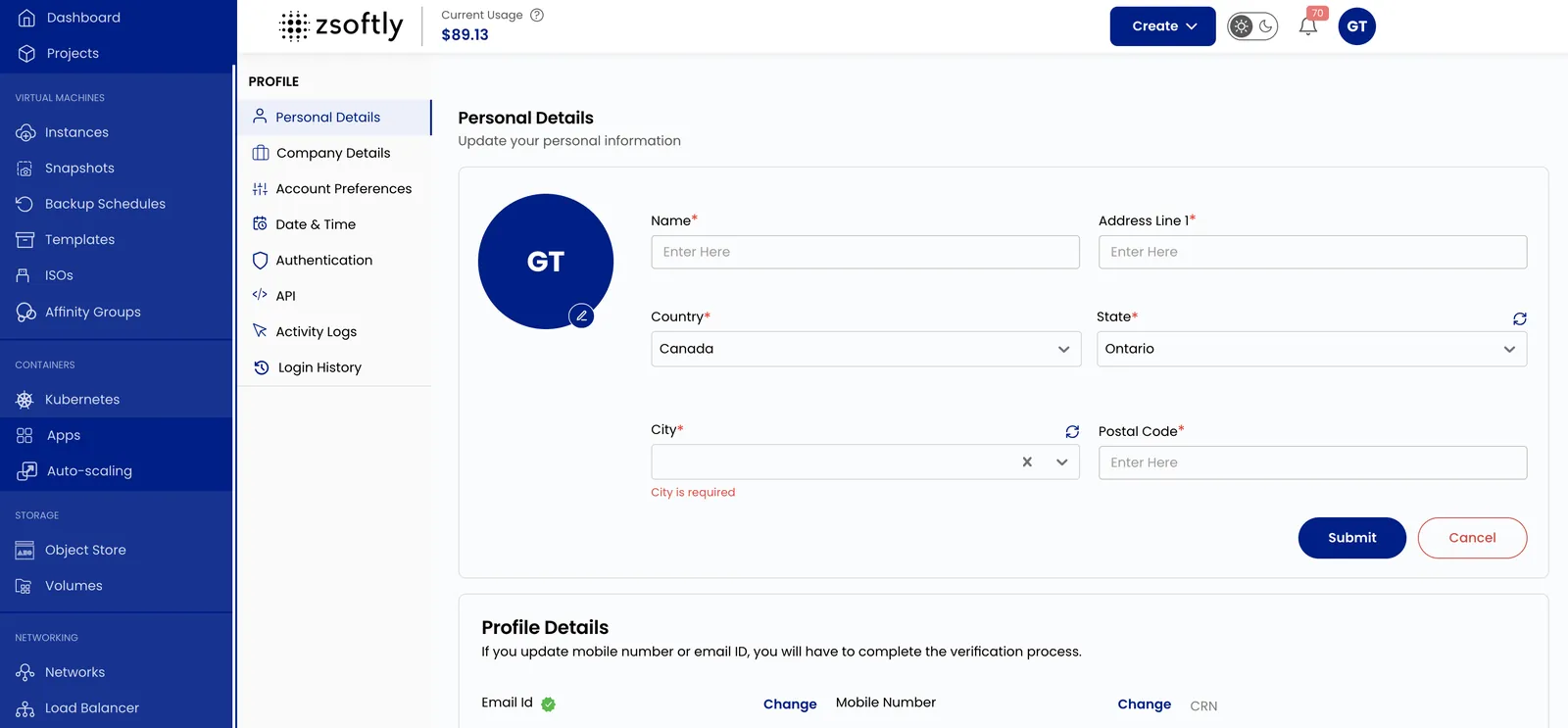Image resolution: width=1568 pixels, height=728 pixels.
Task: Focus the Name input field
Action: coord(865,252)
